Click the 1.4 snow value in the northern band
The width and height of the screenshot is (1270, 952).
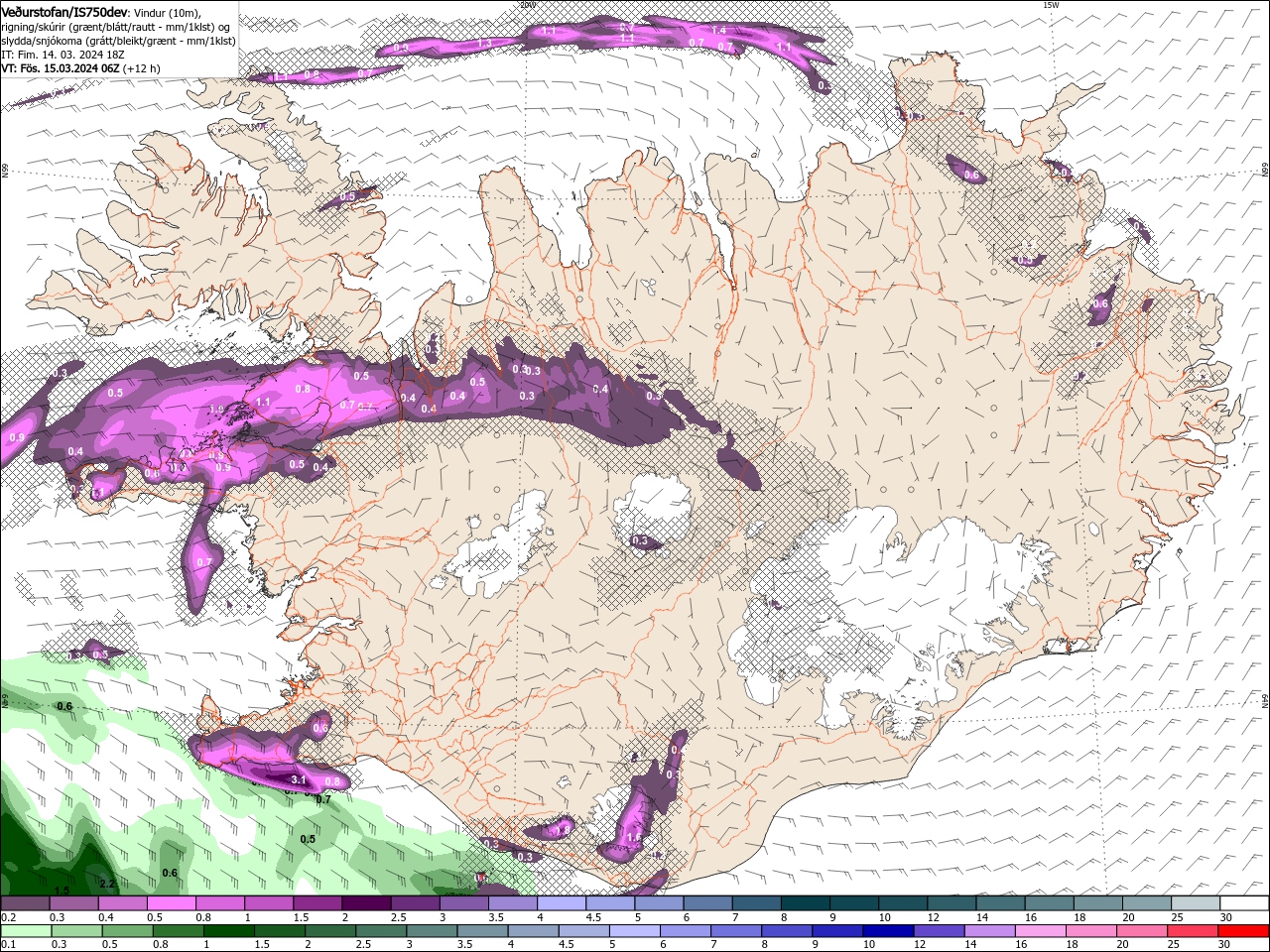719,31
